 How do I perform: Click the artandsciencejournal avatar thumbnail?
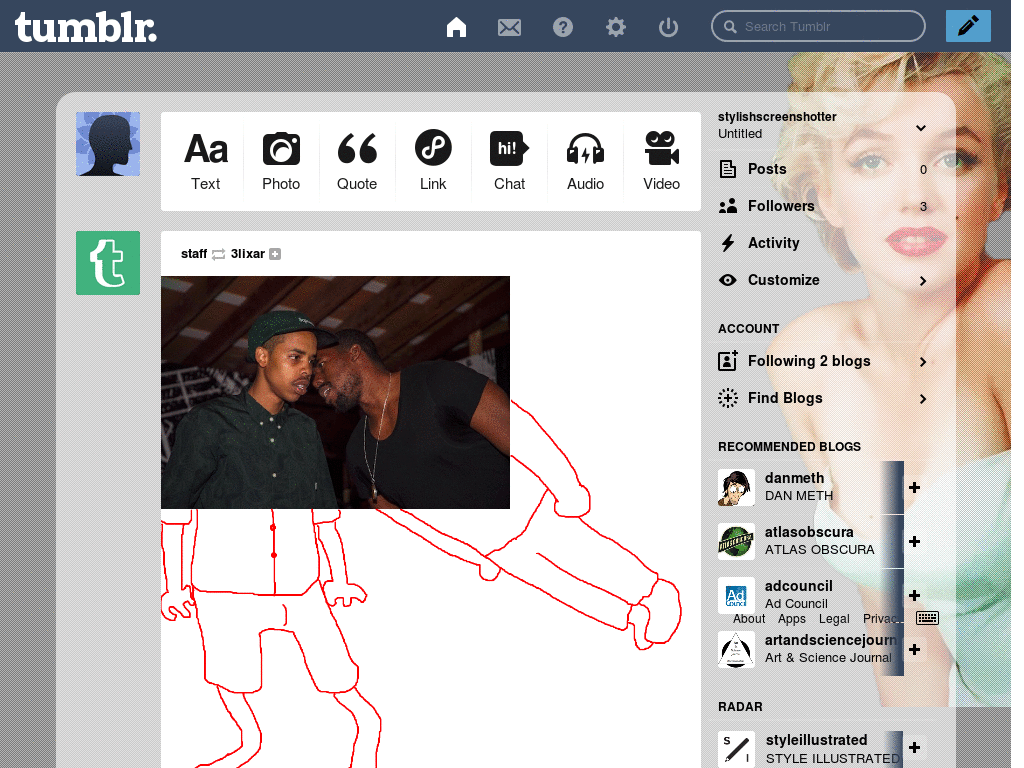tap(736, 649)
